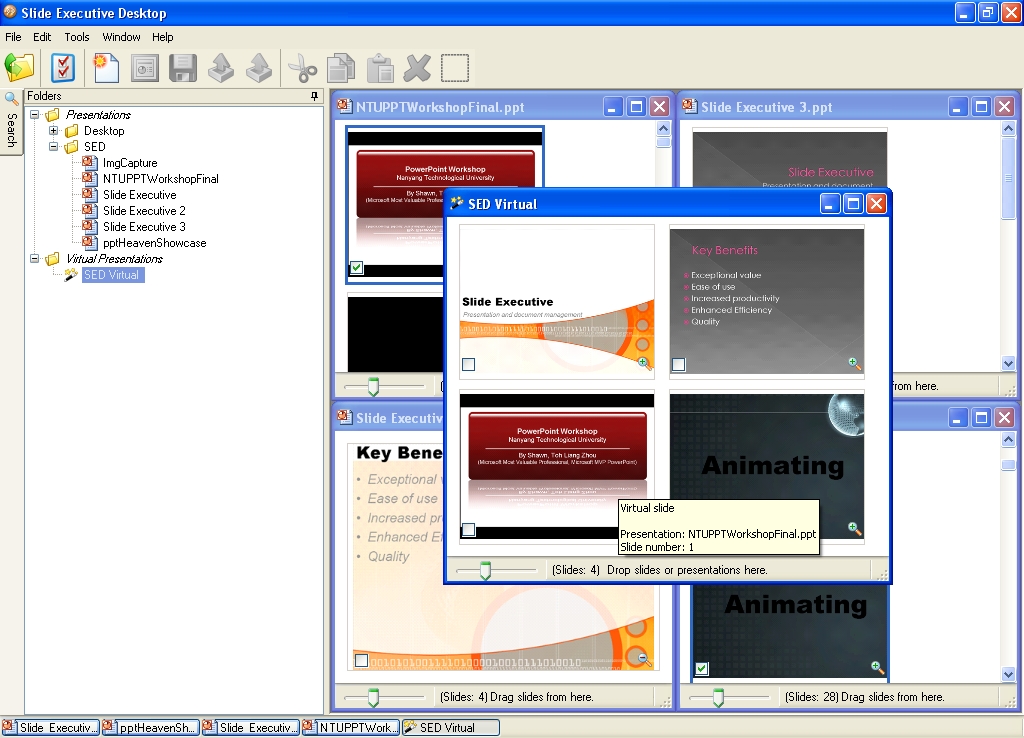The width and height of the screenshot is (1024, 738).
Task: Open the Tools menu
Action: pyautogui.click(x=76, y=37)
